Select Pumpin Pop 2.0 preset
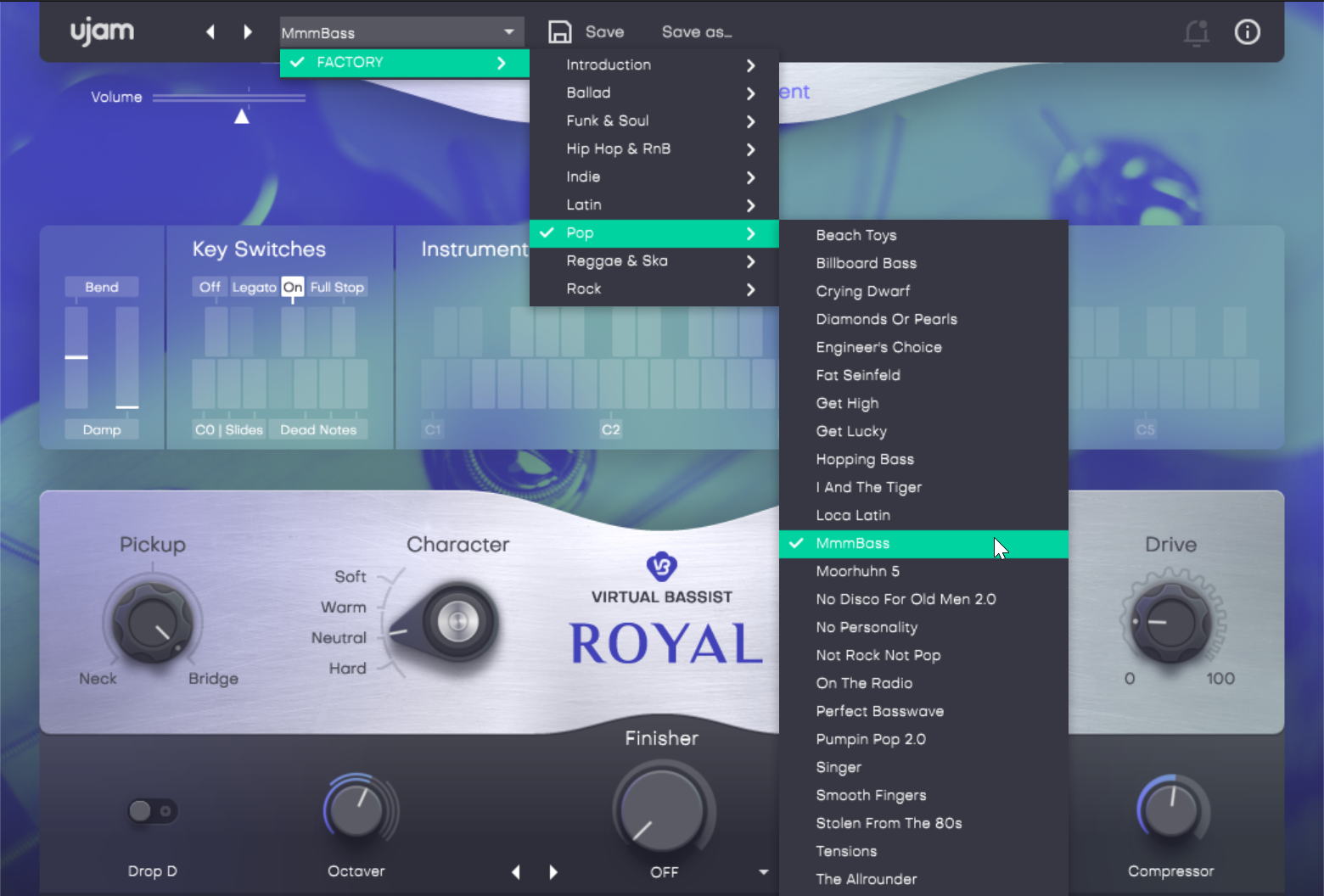Image resolution: width=1324 pixels, height=896 pixels. pos(923,740)
